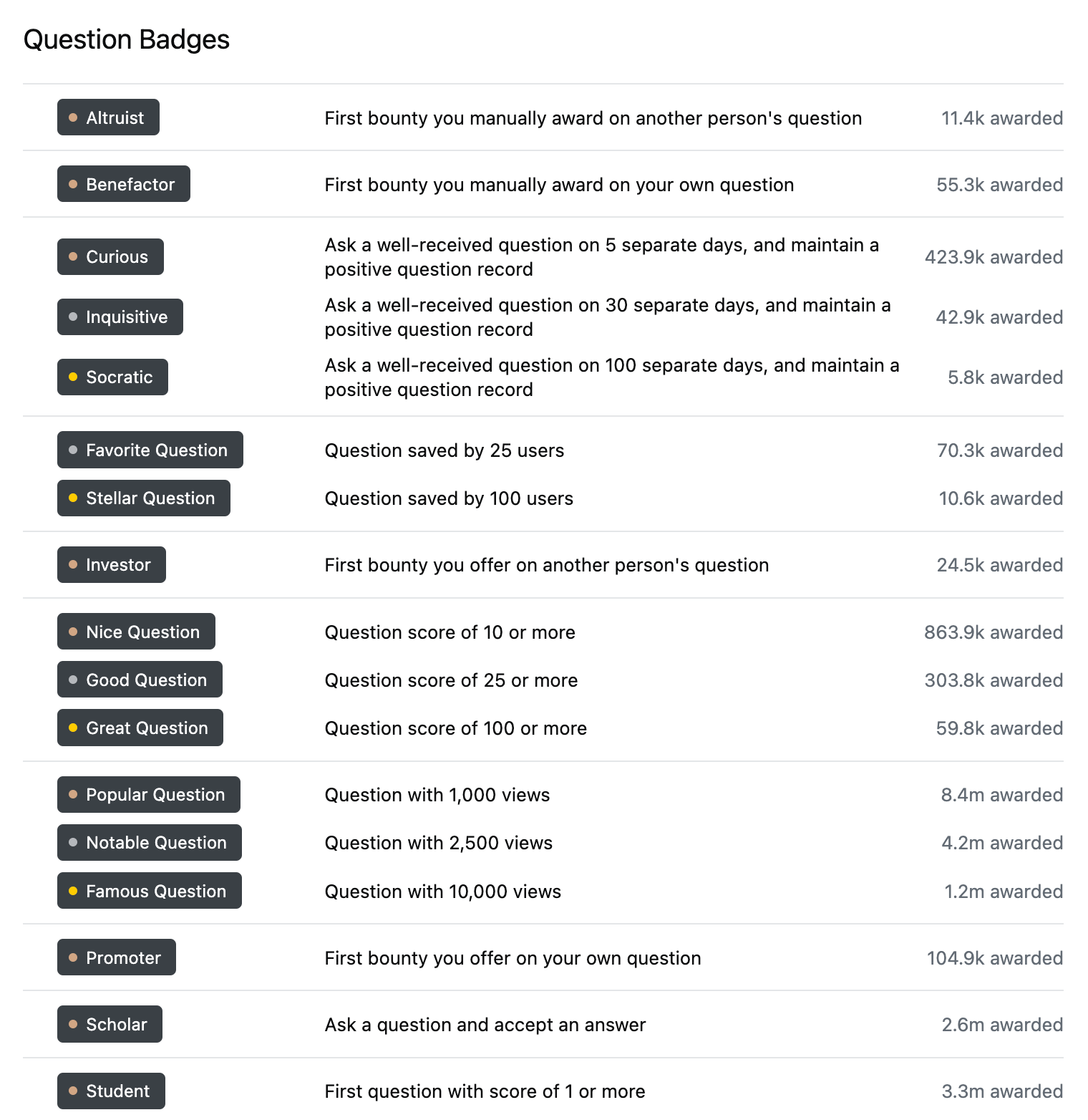
Task: Select the Notable Question silver badge
Action: [x=149, y=843]
